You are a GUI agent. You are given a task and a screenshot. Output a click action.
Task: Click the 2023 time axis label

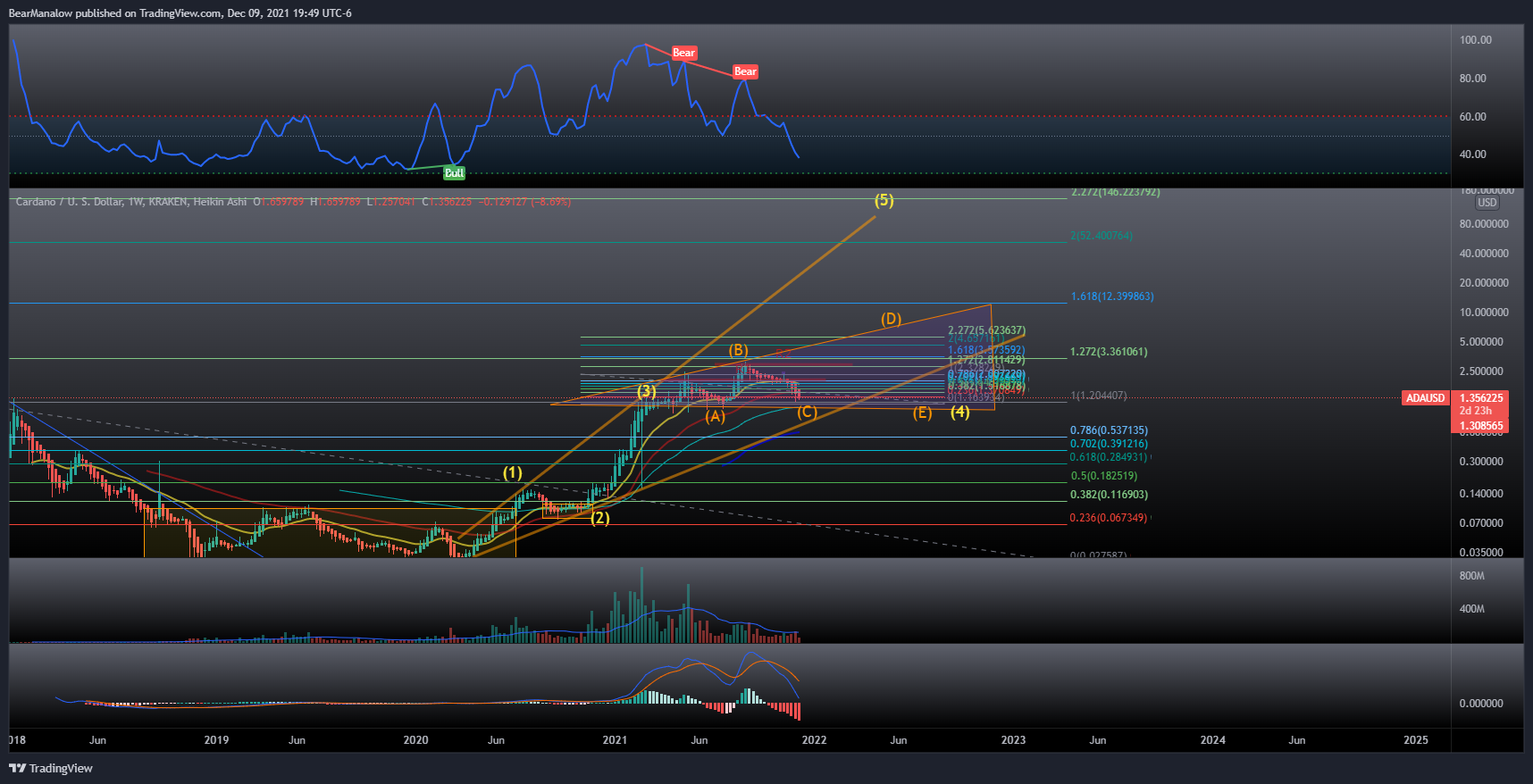click(x=1013, y=740)
